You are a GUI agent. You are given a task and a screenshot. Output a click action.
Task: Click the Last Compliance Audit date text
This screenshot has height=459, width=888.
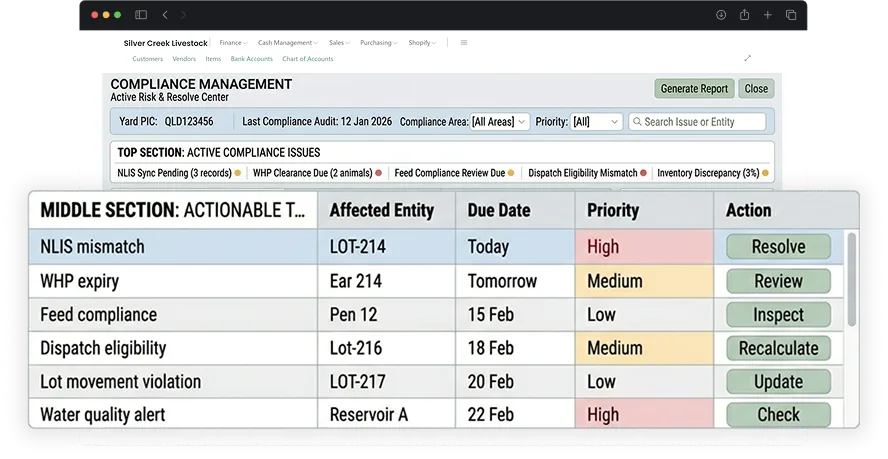coord(317,121)
